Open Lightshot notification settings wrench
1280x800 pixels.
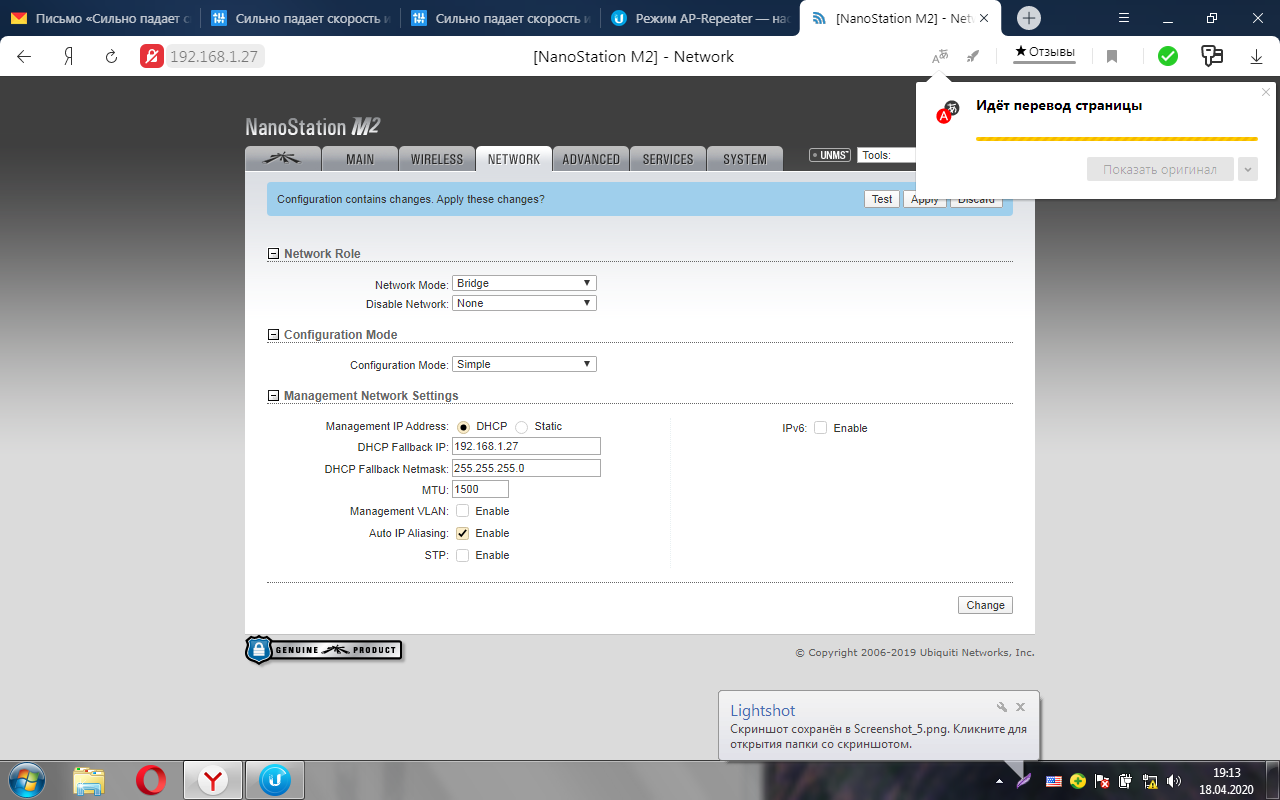coord(1002,707)
